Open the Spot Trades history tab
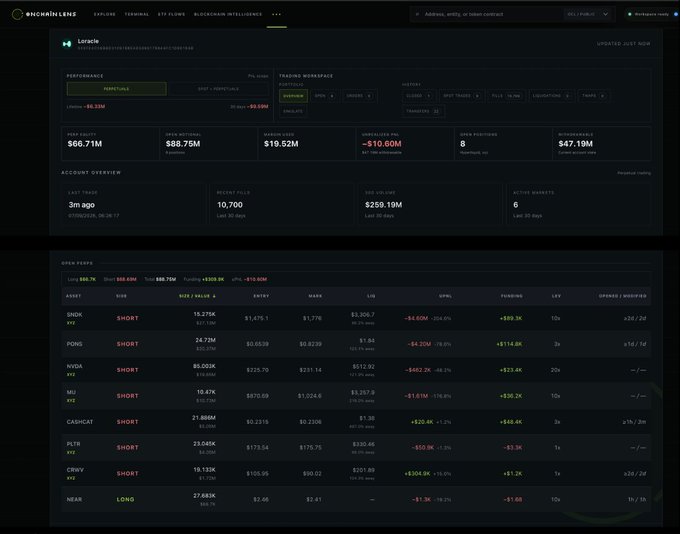 pos(461,96)
